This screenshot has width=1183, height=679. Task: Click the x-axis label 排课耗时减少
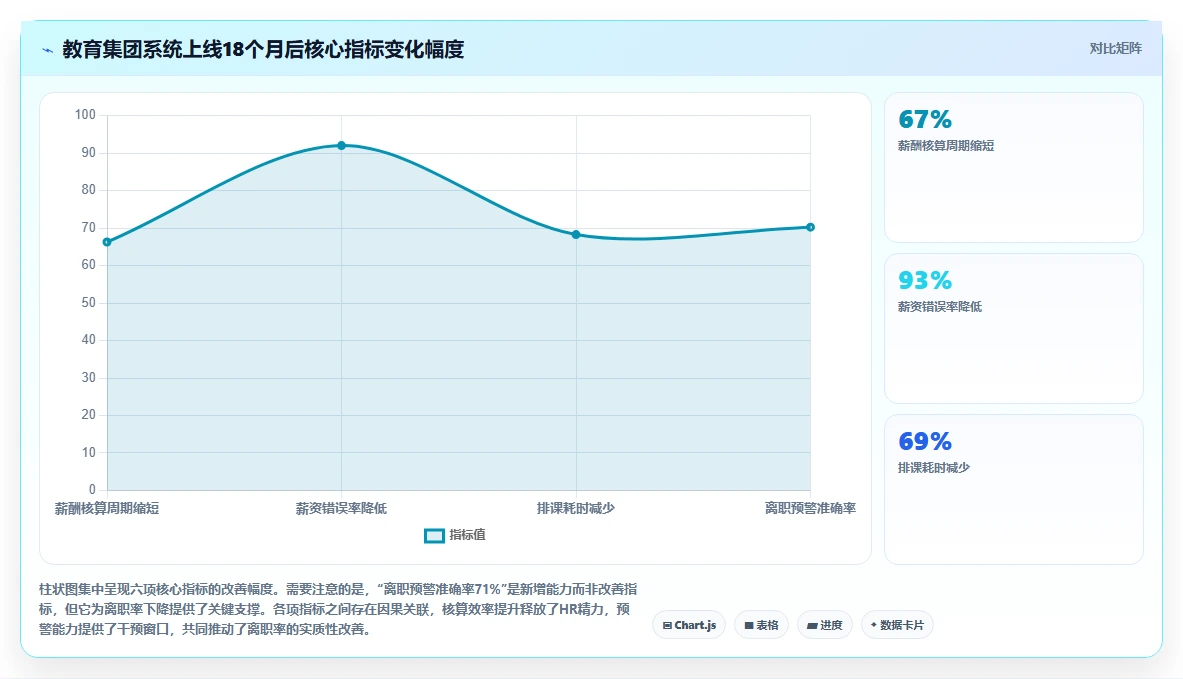[576, 508]
